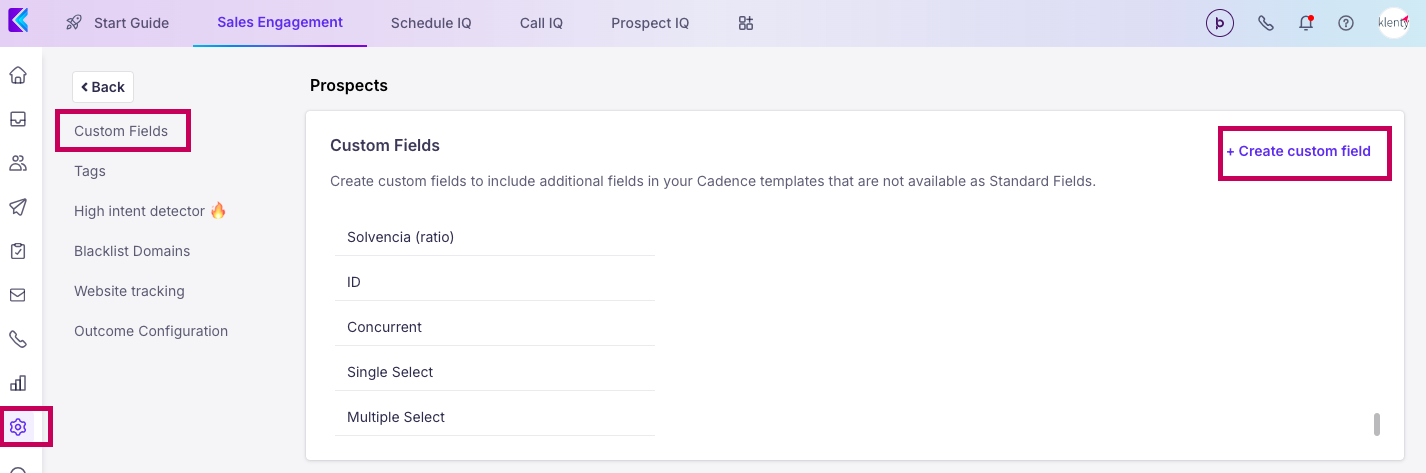Viewport: 1426px width, 473px height.
Task: Select the Solvencia (ratio) custom field
Action: [x=400, y=237]
